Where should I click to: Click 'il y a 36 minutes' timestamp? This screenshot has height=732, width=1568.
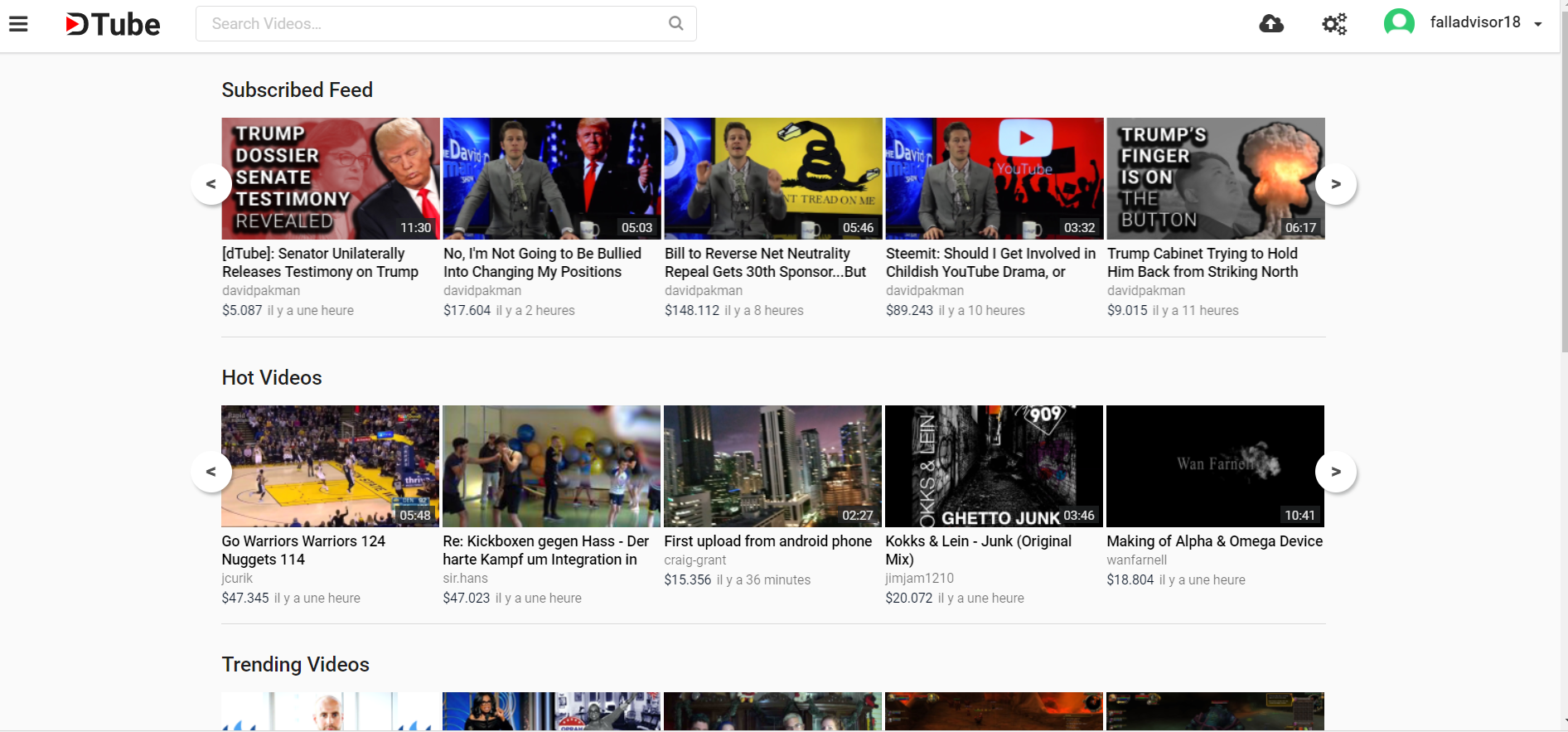click(763, 579)
